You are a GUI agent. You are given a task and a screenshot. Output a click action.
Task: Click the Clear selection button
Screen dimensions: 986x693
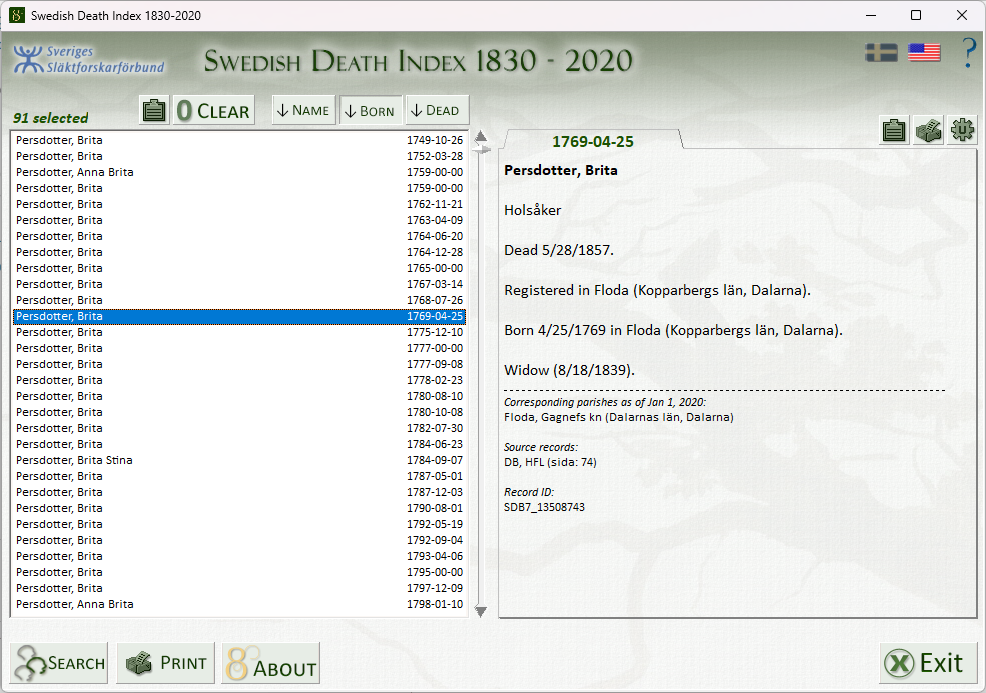coord(214,111)
